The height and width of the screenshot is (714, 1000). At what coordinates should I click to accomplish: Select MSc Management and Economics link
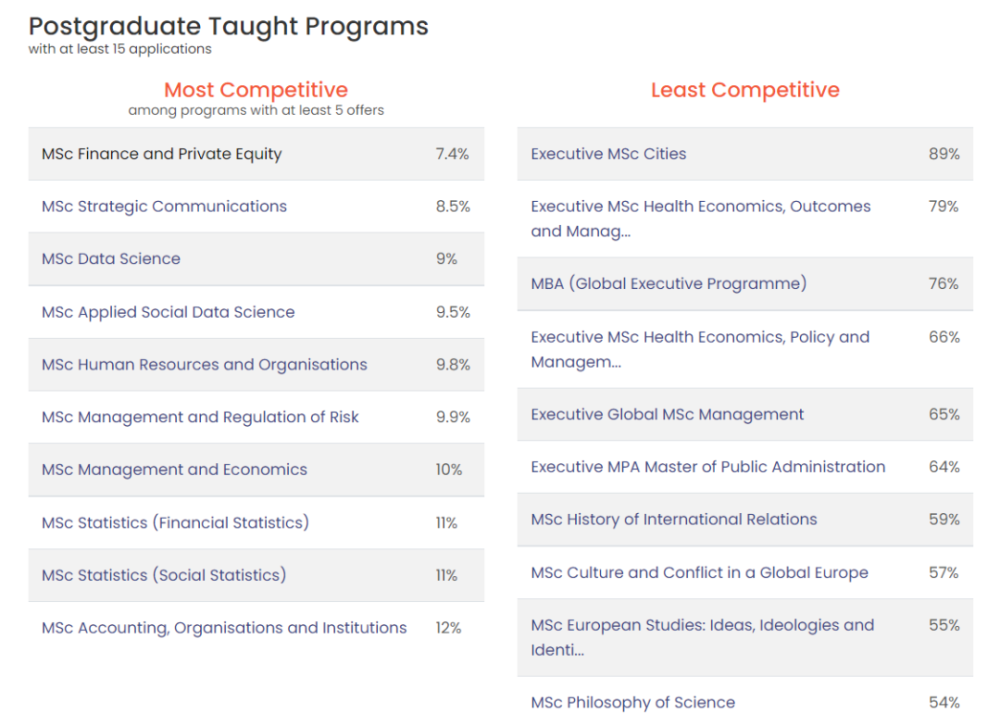pos(174,470)
